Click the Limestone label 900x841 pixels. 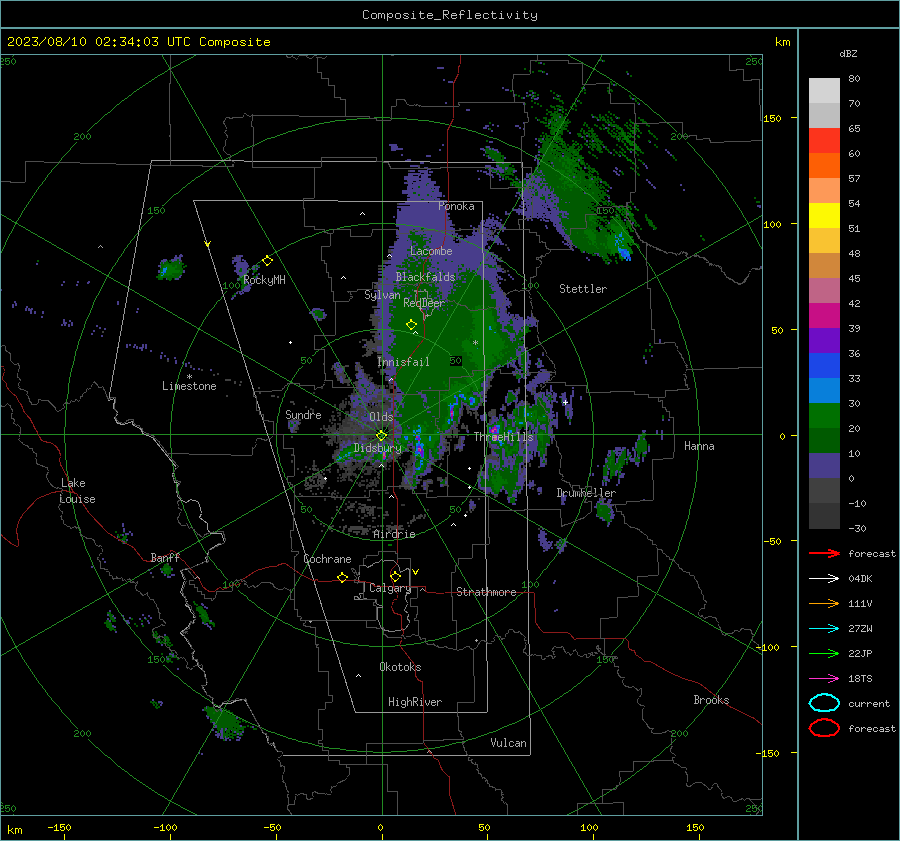189,386
